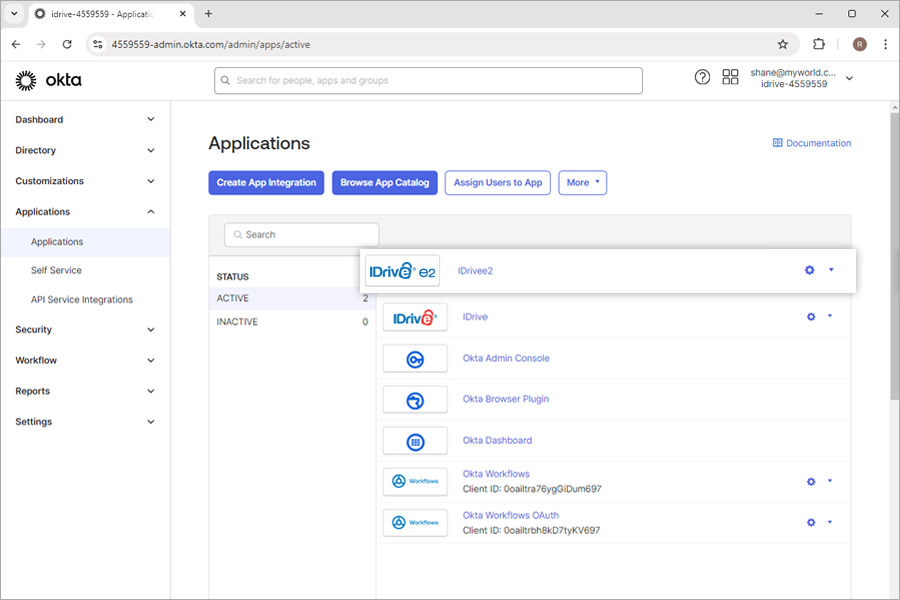Open the Okta Workflows OAuth link

(x=510, y=516)
